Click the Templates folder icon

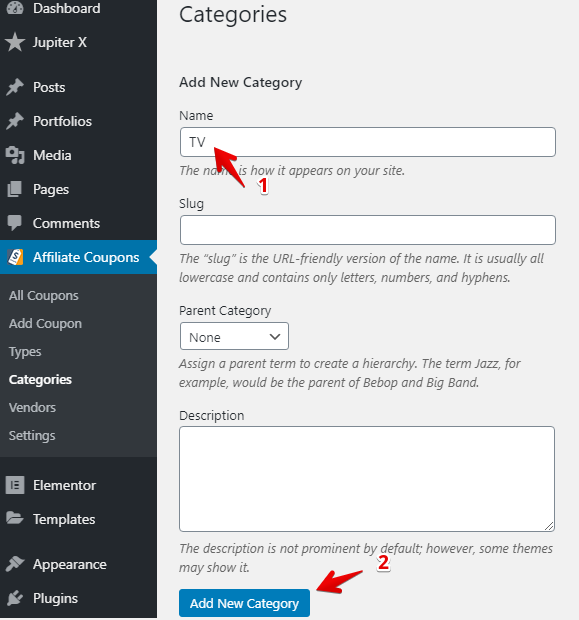(15, 518)
